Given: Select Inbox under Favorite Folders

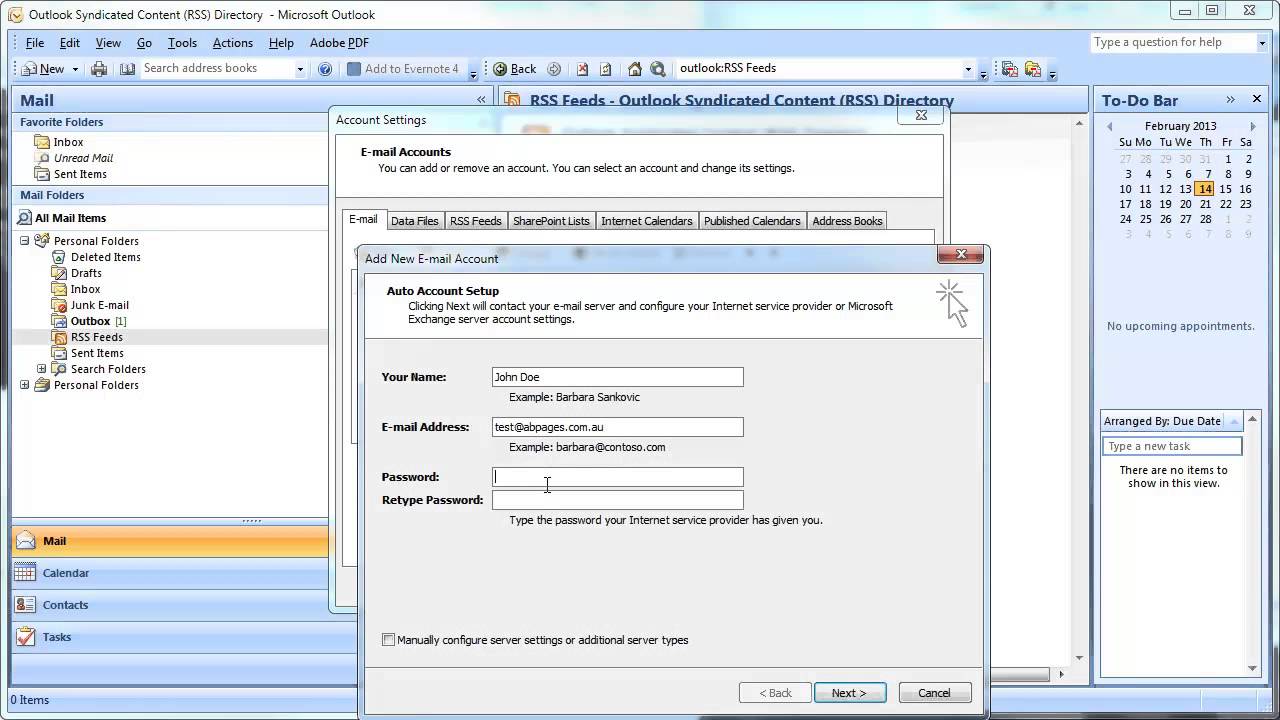Looking at the screenshot, I should coord(68,142).
